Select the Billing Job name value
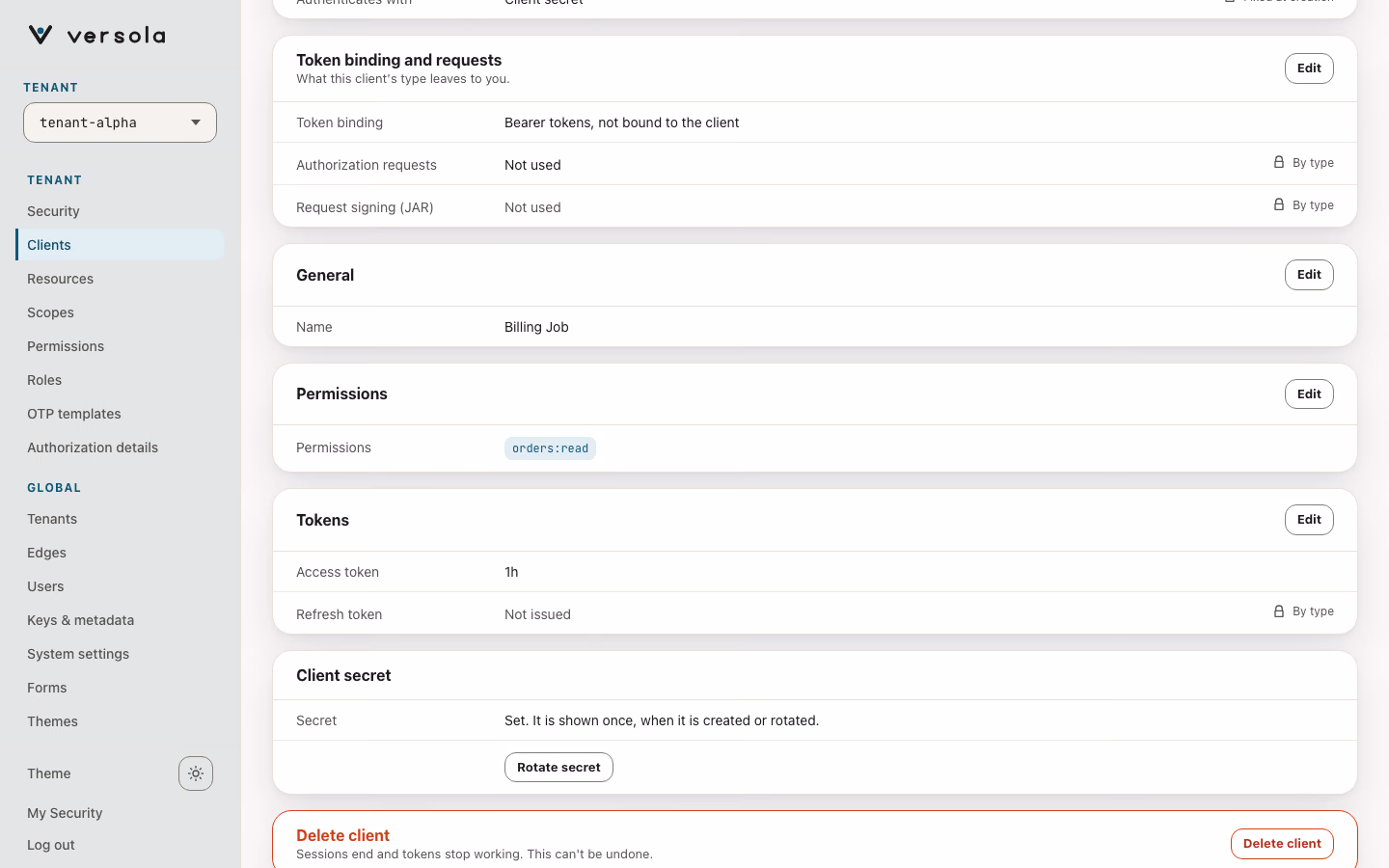 (x=536, y=327)
